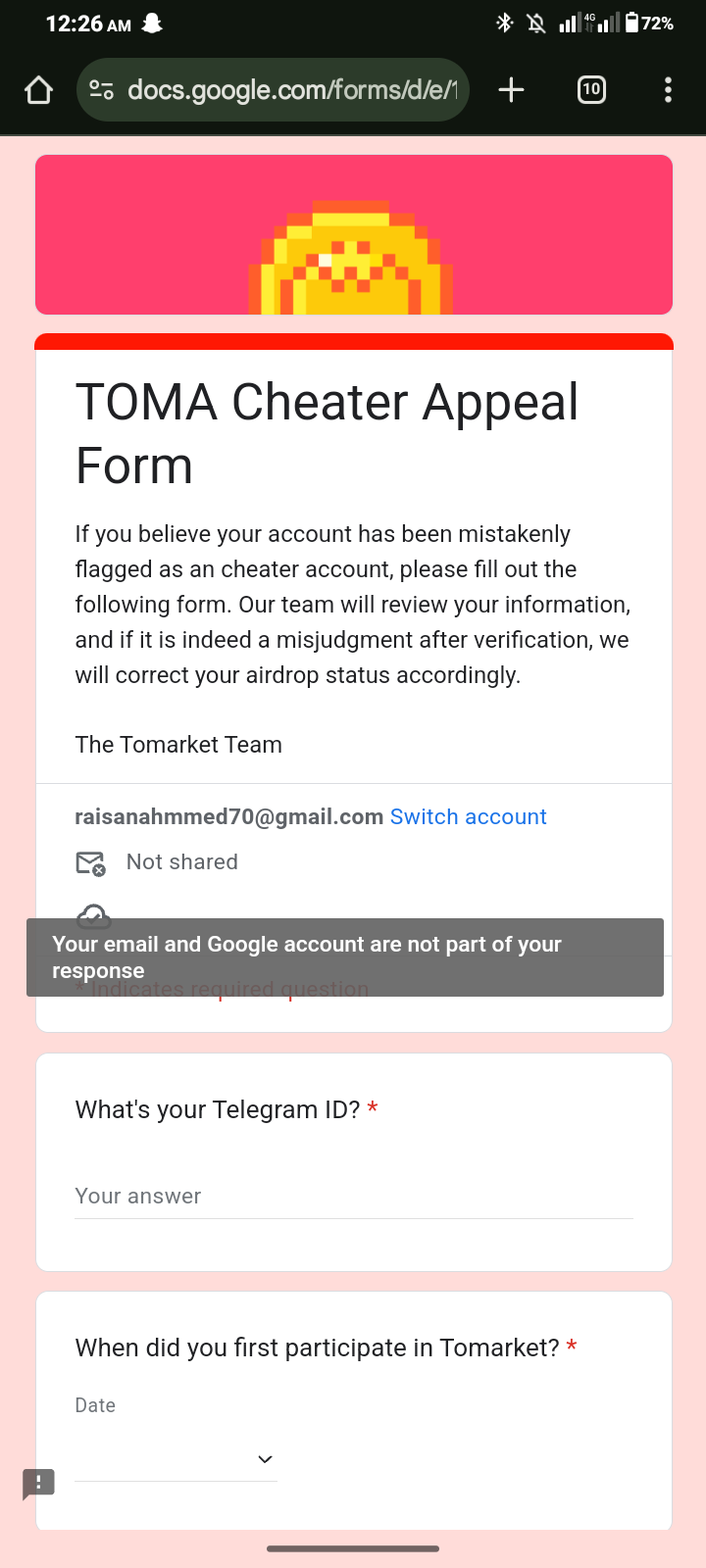Focus the Telegram ID answer field

pos(354,1197)
